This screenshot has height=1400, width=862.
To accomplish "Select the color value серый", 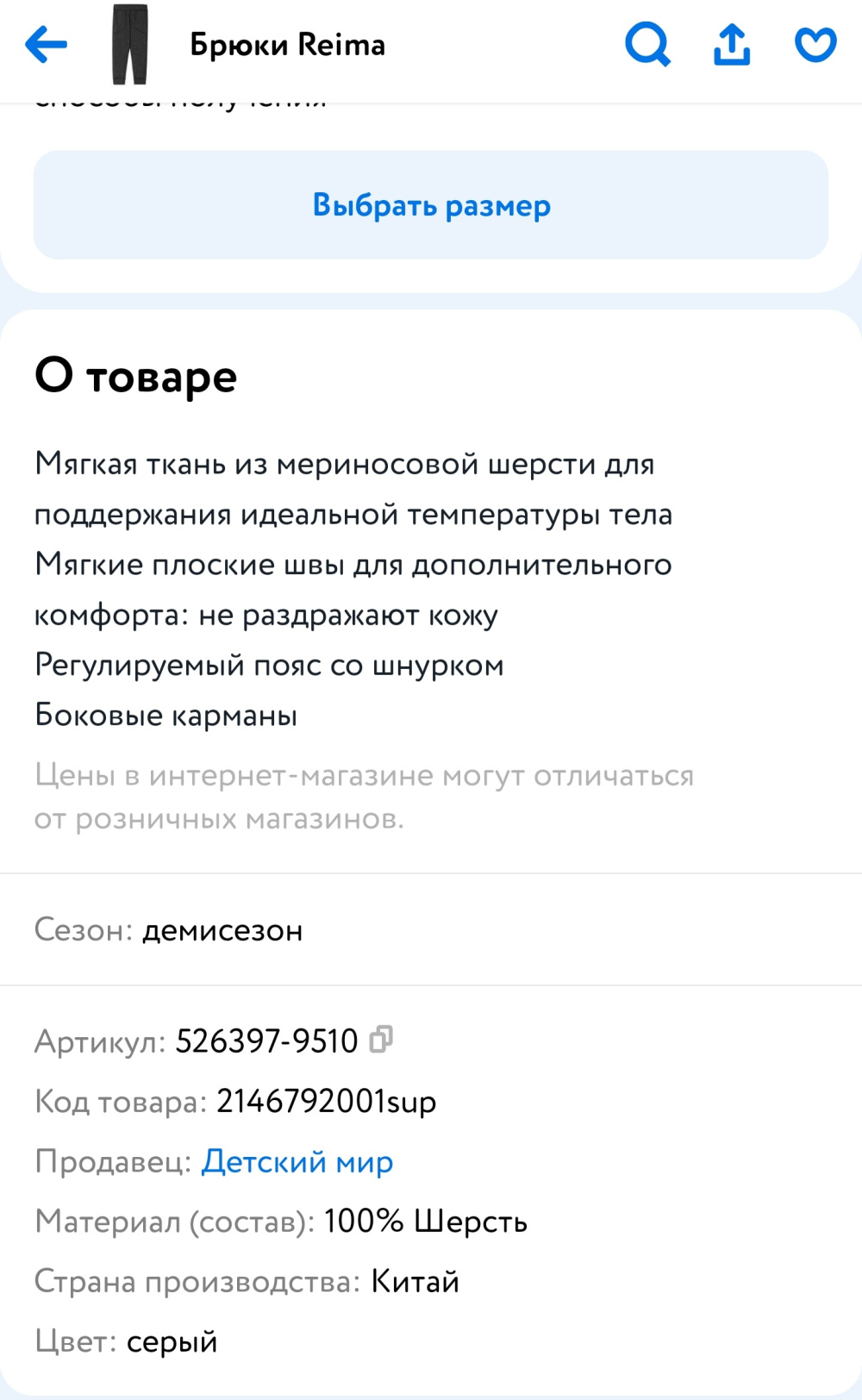I will 172,1341.
